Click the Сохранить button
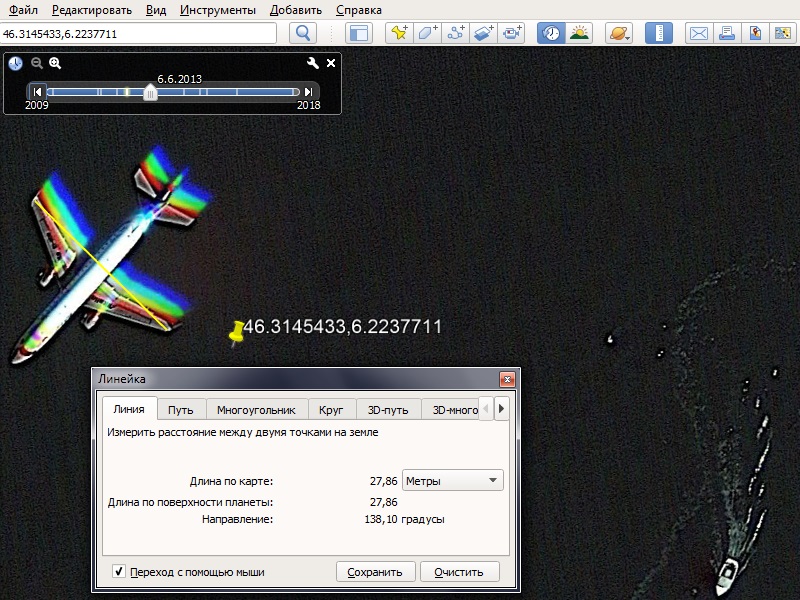 (x=375, y=572)
